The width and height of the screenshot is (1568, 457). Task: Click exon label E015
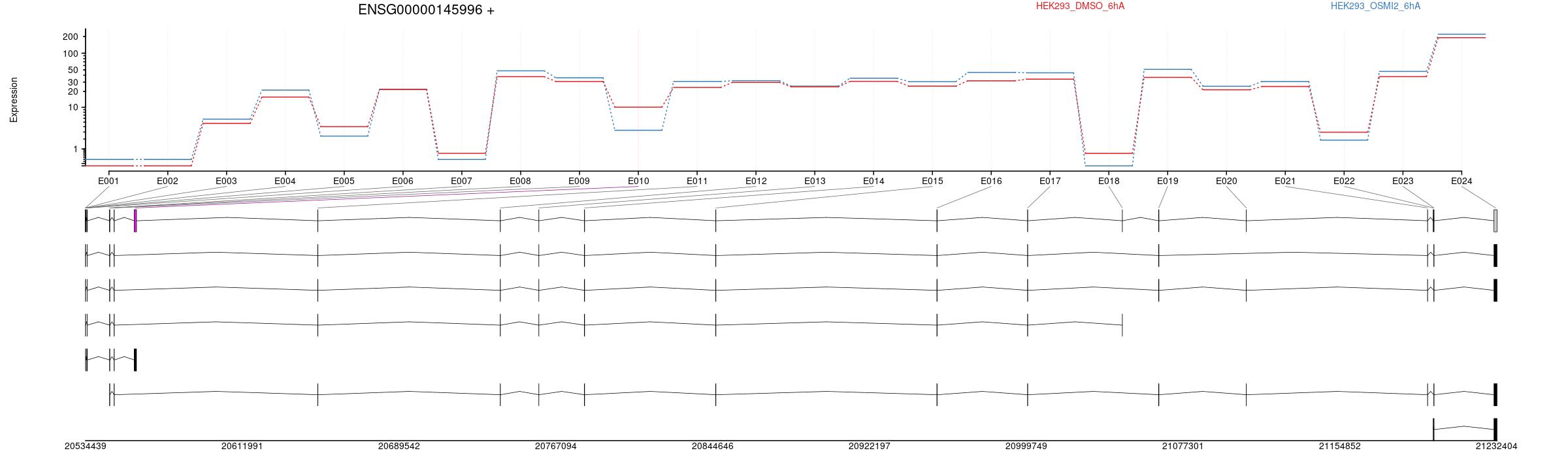click(x=932, y=181)
